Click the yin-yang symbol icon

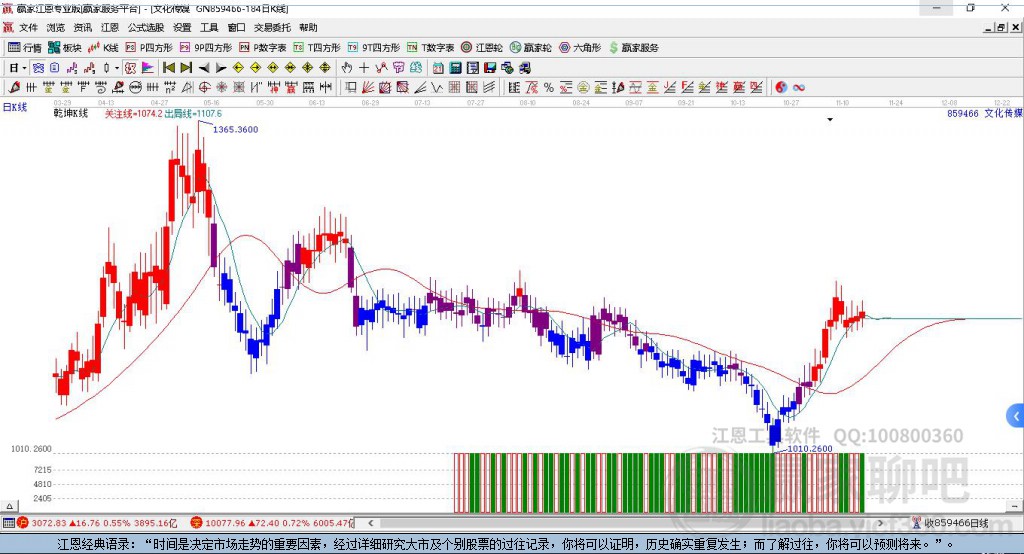coord(781,88)
